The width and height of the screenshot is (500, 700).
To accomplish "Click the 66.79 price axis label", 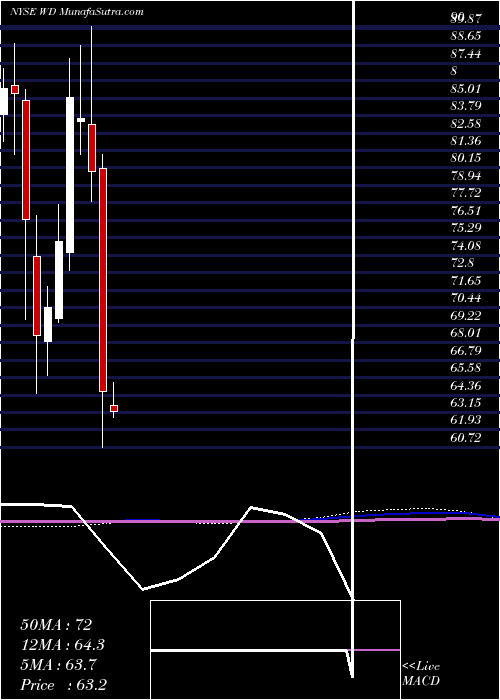I will click(466, 350).
